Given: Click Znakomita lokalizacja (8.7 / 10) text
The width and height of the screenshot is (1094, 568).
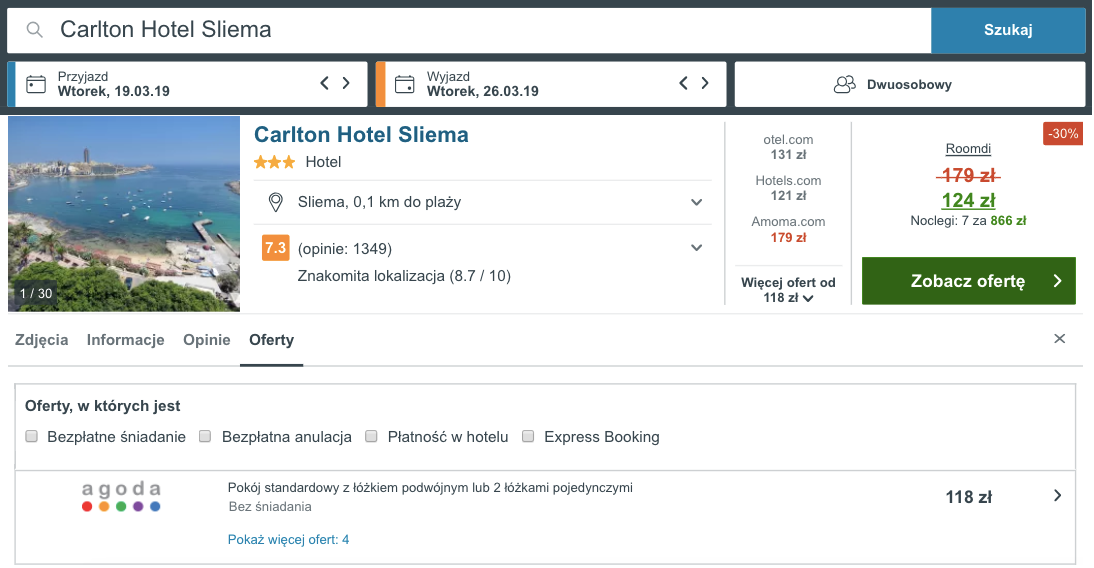Looking at the screenshot, I should (404, 276).
